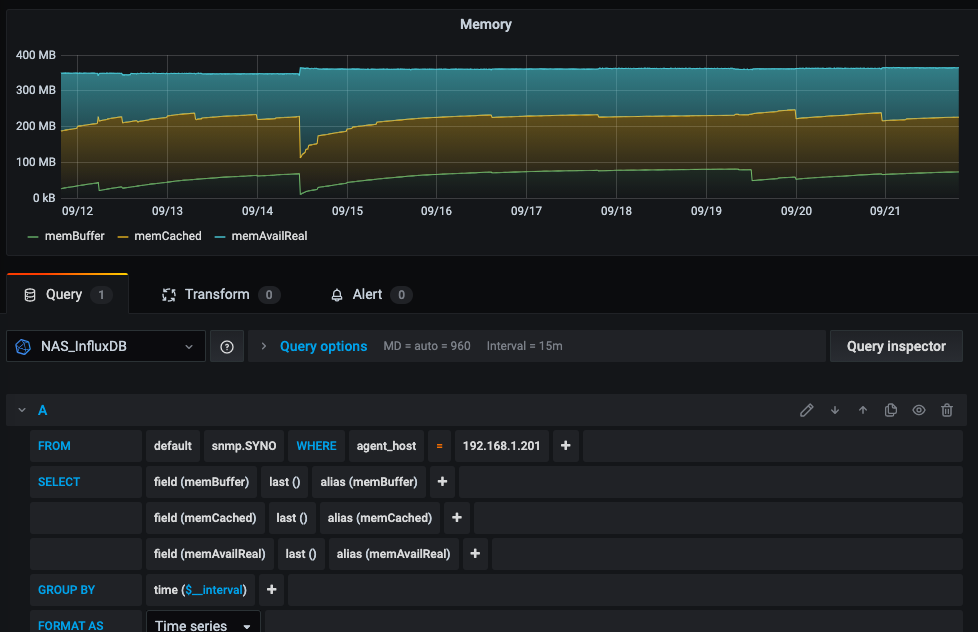Click alias (memAvailReal) segment
Image resolution: width=978 pixels, height=632 pixels.
[394, 554]
